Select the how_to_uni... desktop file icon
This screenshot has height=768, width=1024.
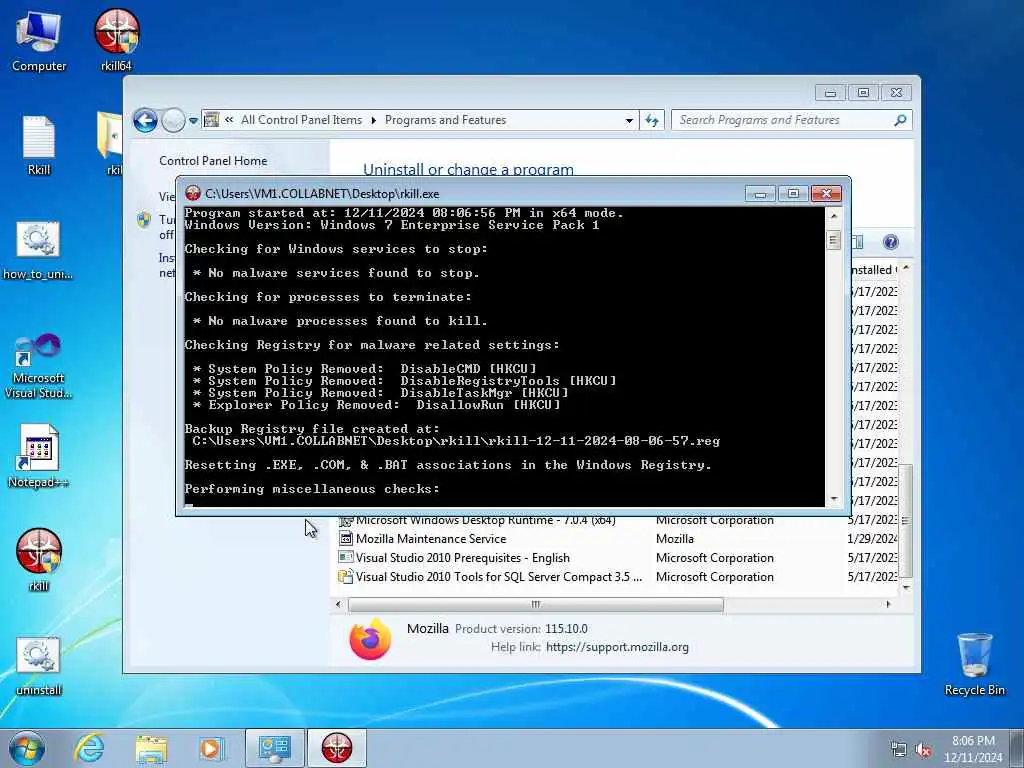pyautogui.click(x=38, y=250)
